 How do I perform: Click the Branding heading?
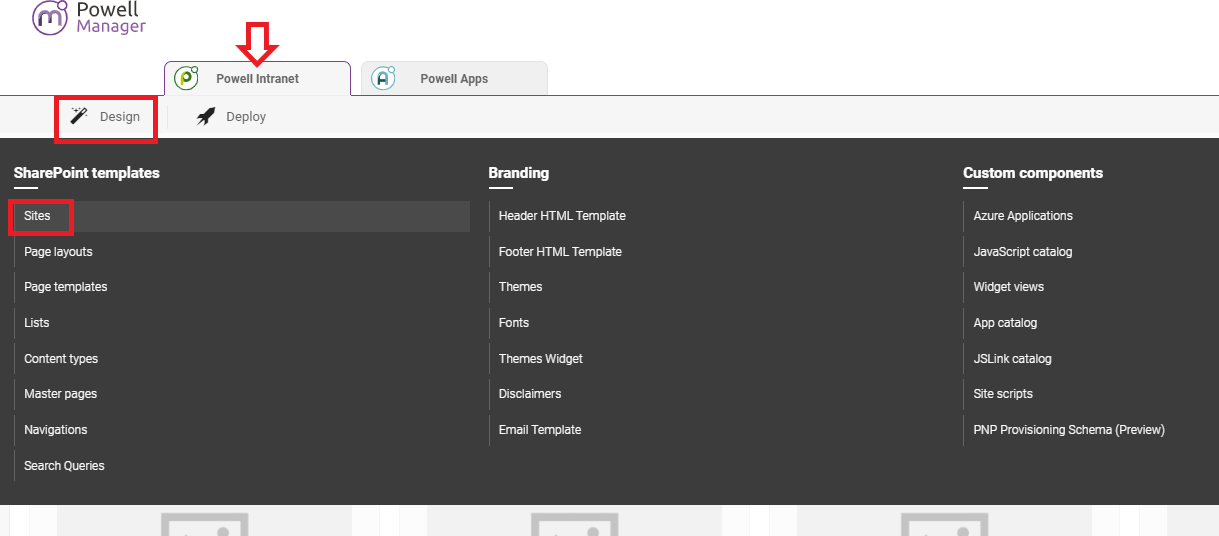point(519,173)
